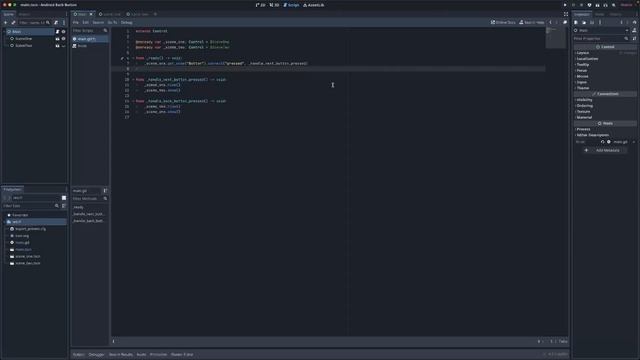The width and height of the screenshot is (640, 360).
Task: Save the edited resource in Inspector
Action: click(592, 22)
